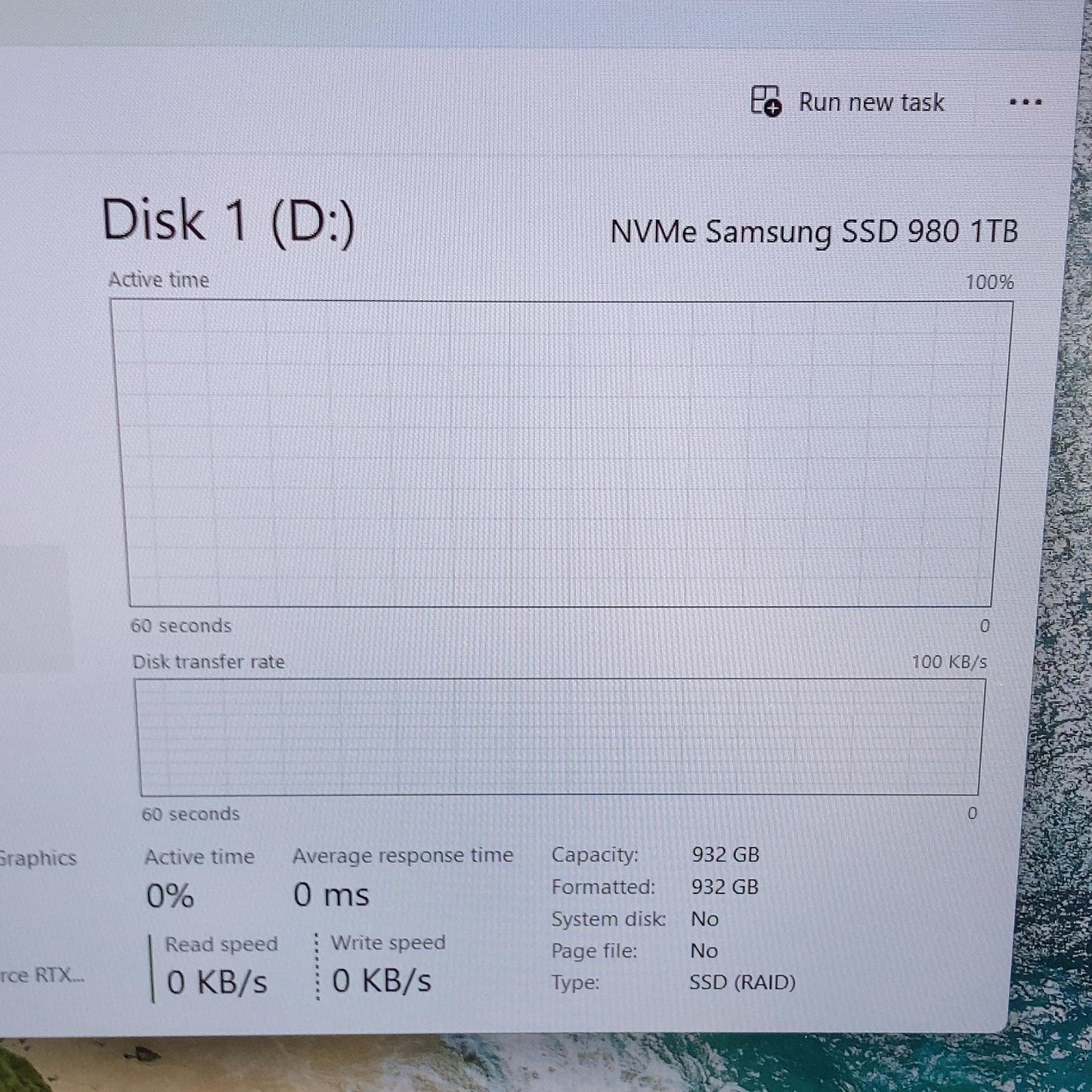Click the Write speed label

tap(388, 942)
